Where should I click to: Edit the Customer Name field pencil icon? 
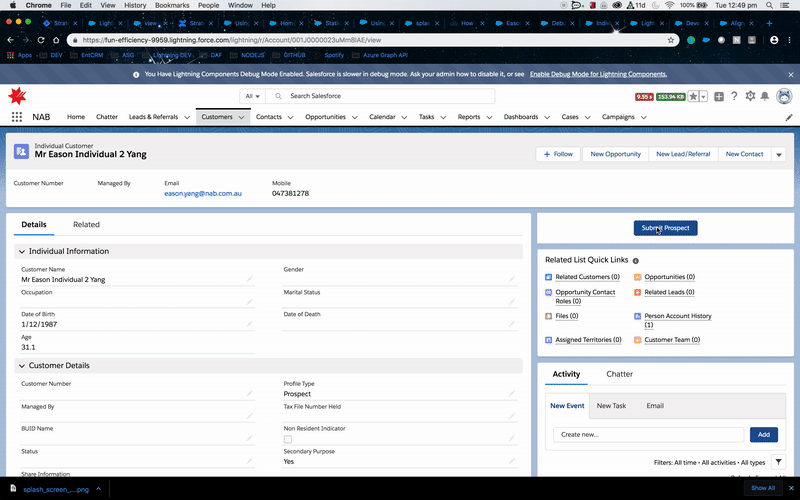tap(249, 279)
